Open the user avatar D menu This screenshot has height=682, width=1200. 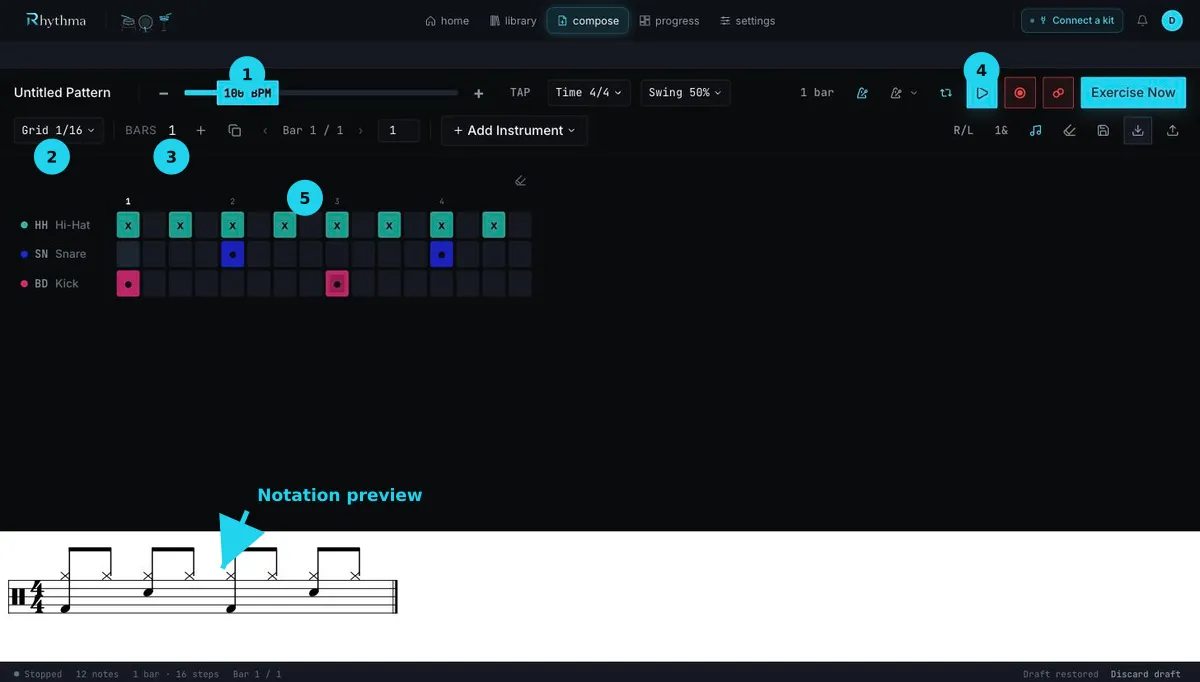(1172, 20)
